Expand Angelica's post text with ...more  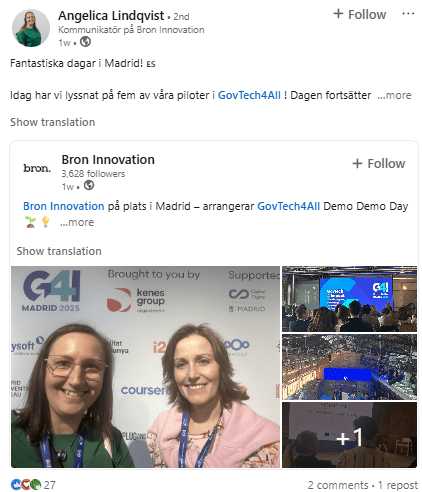tap(394, 95)
